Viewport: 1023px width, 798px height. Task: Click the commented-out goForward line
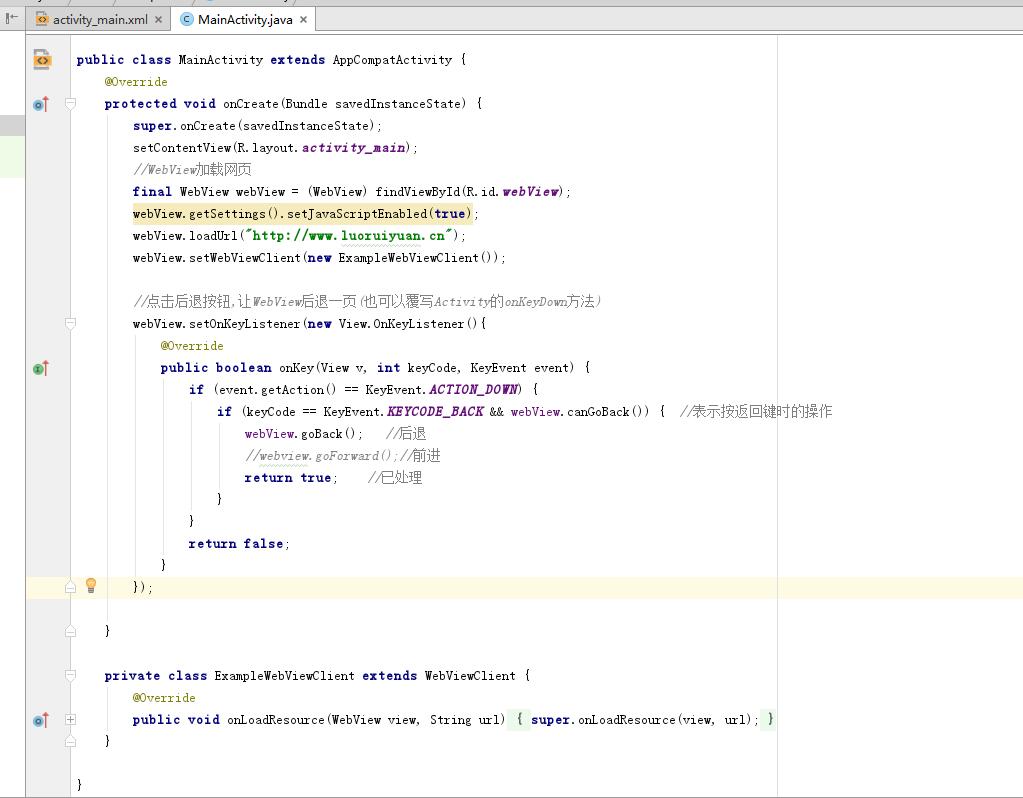(x=343, y=455)
